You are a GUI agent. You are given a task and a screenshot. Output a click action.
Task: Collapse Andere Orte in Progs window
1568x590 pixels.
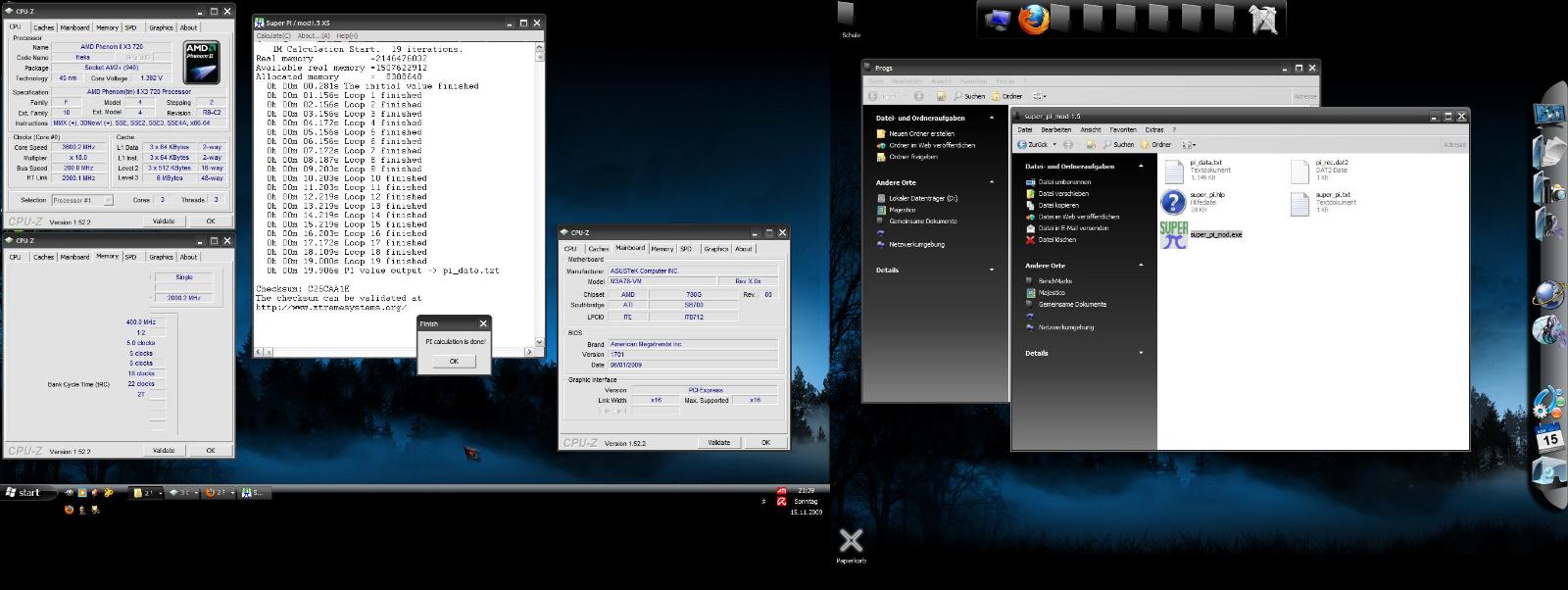[x=992, y=182]
